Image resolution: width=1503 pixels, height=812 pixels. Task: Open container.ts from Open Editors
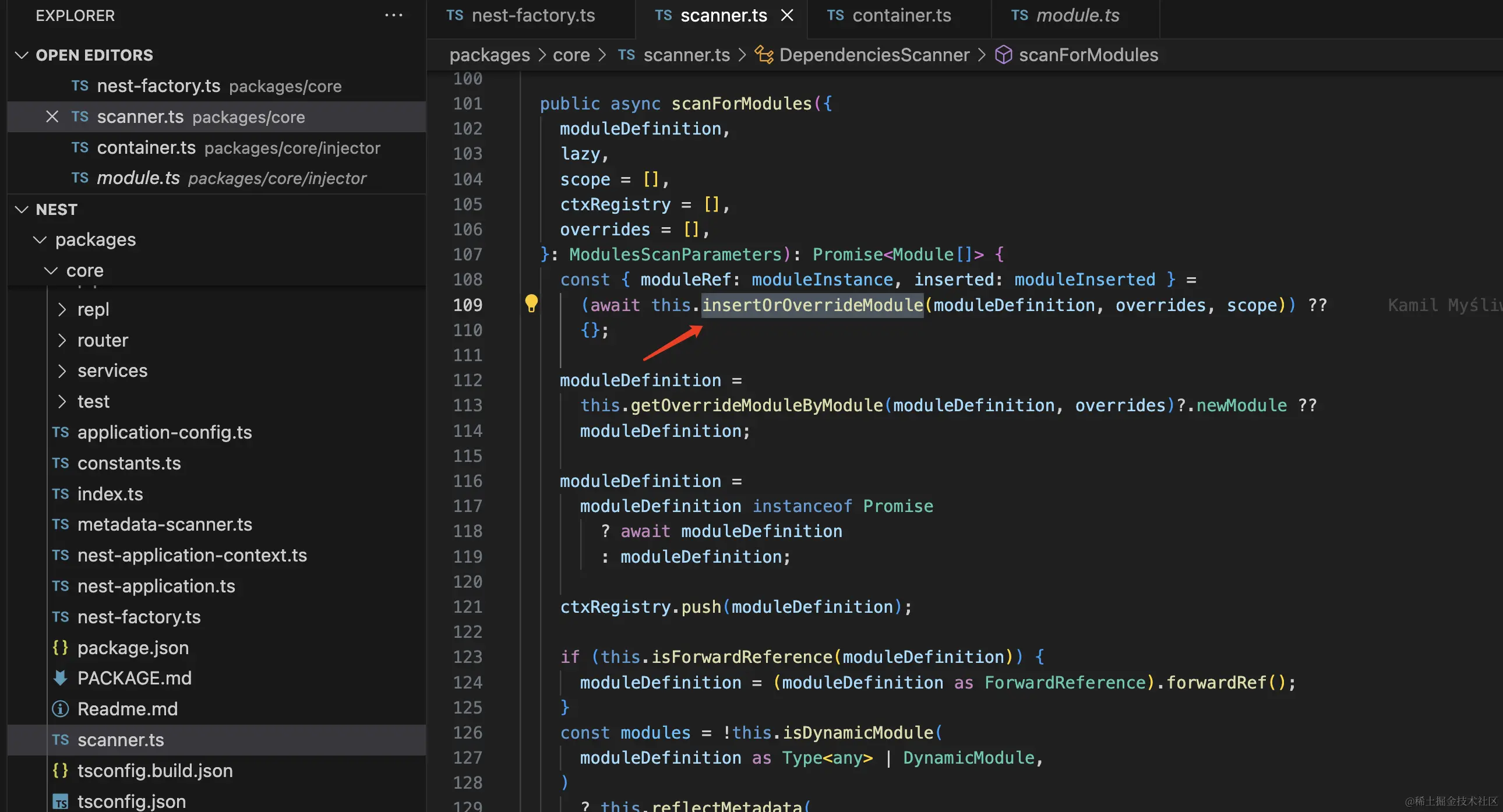click(x=217, y=147)
